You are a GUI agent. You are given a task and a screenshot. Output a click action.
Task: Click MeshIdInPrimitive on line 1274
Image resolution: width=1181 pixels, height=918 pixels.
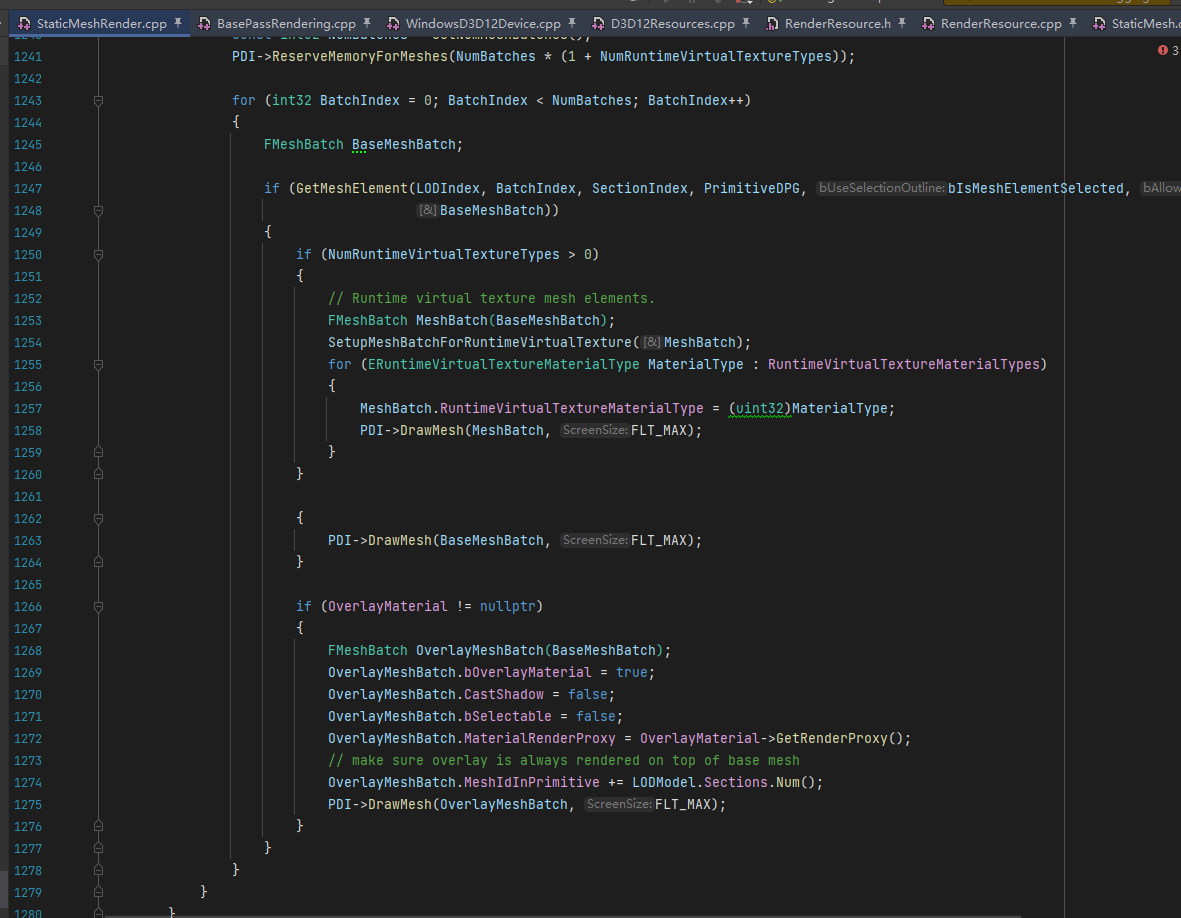pos(531,782)
